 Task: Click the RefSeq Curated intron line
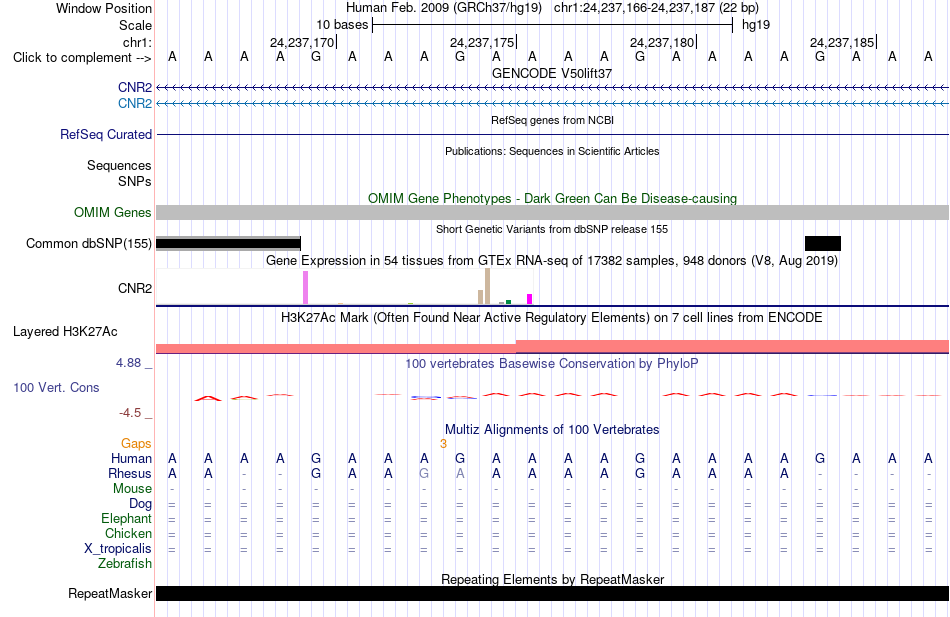coord(553,135)
